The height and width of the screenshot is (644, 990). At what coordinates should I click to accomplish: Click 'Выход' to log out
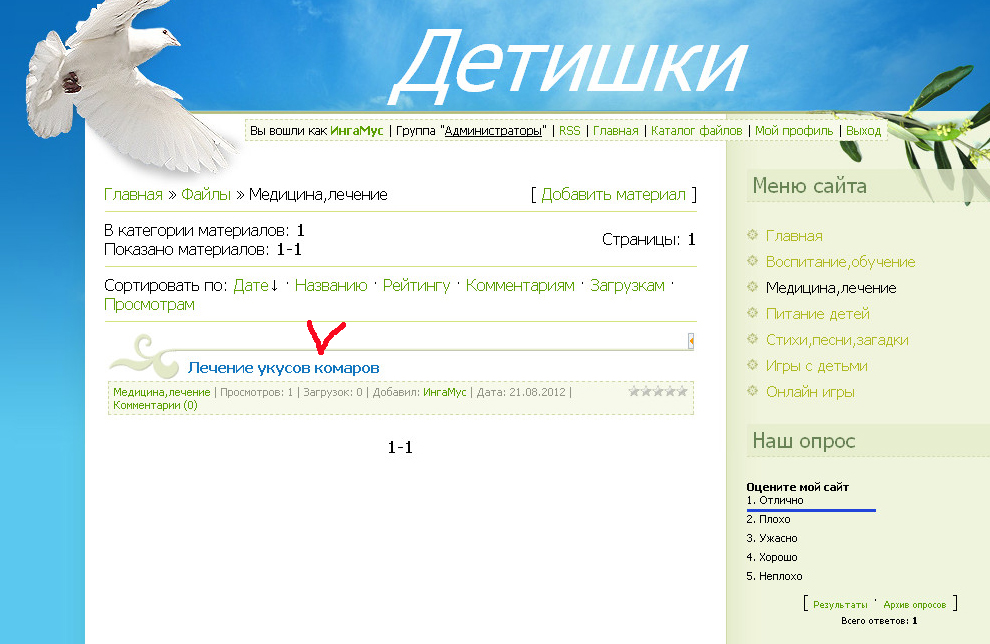tap(863, 131)
